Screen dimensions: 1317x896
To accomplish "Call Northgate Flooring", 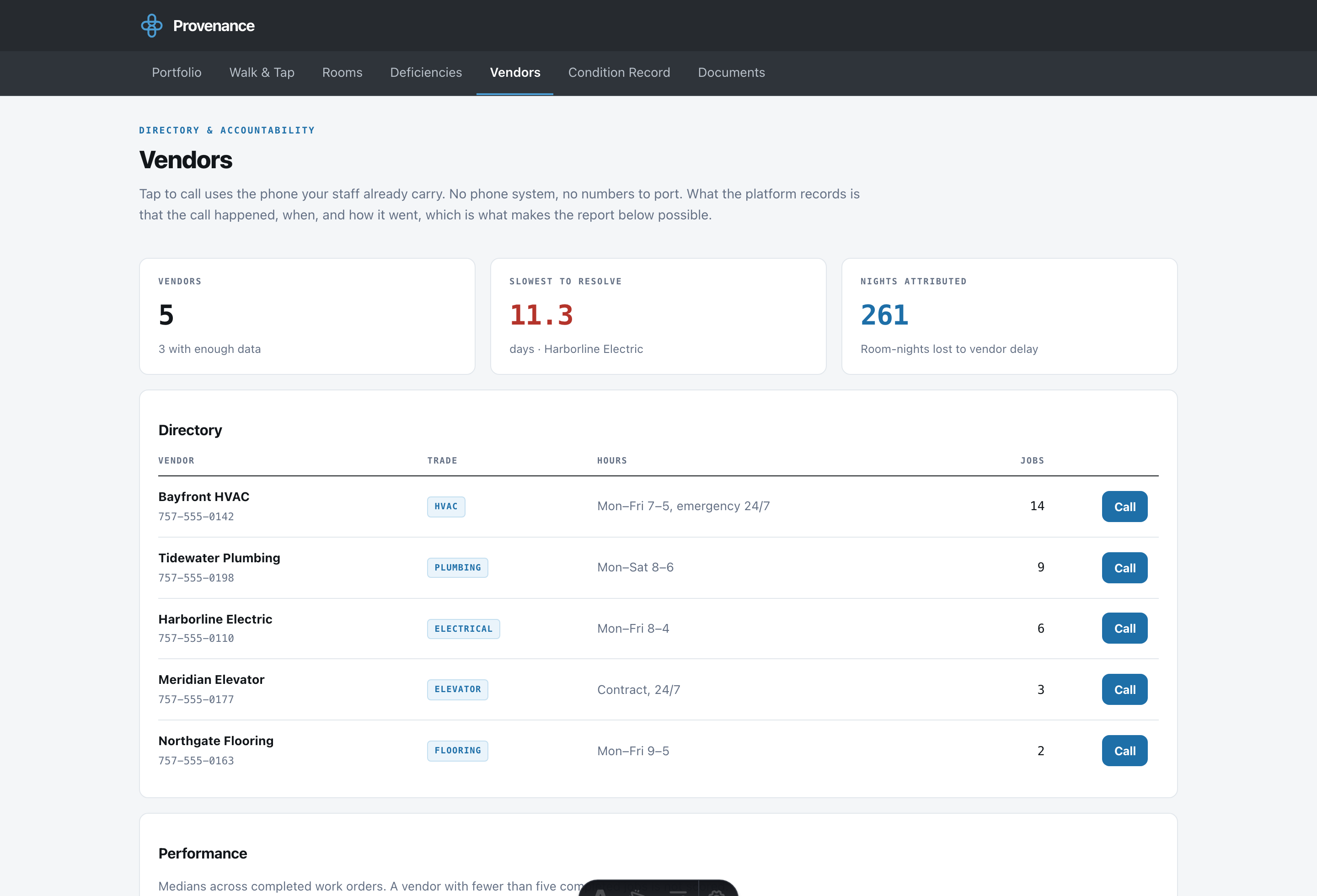I will (1124, 751).
